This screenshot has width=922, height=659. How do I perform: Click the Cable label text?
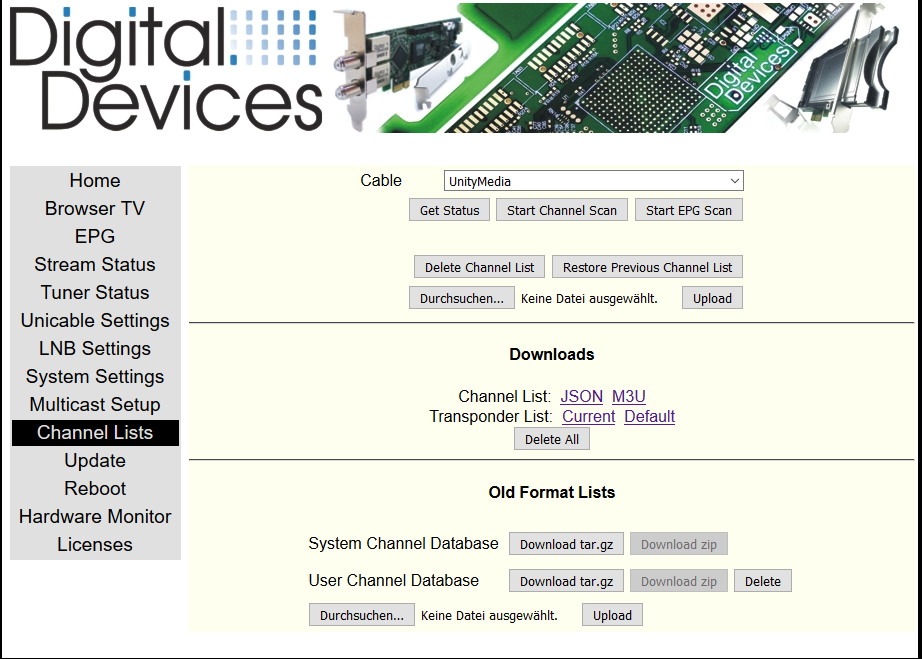(381, 180)
